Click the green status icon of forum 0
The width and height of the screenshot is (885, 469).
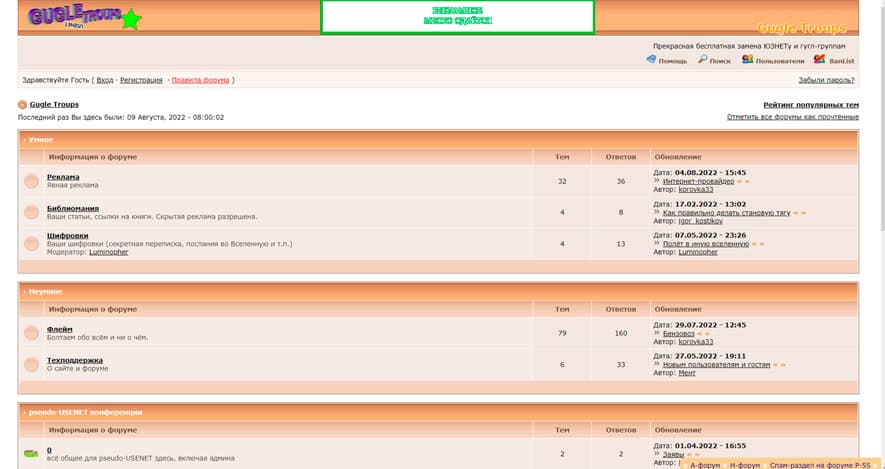point(31,454)
